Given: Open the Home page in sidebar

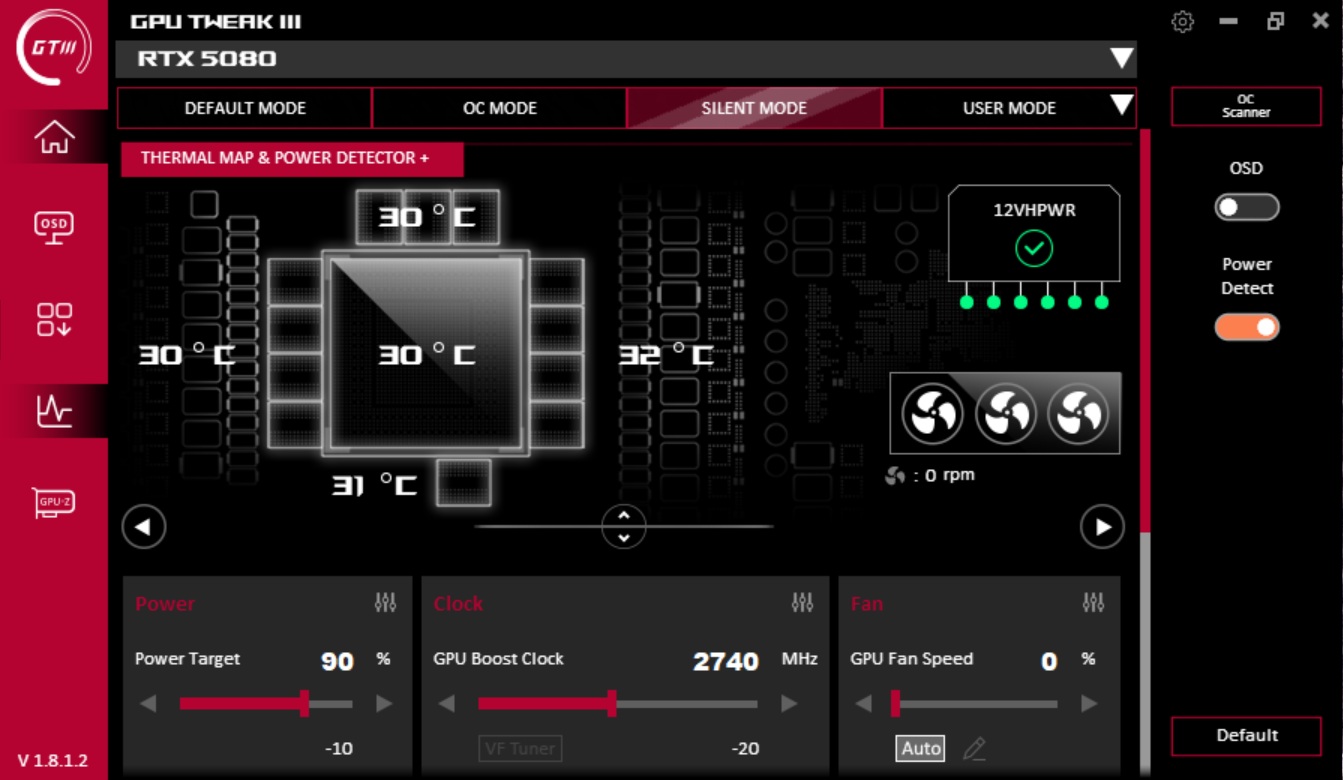Looking at the screenshot, I should pos(54,136).
